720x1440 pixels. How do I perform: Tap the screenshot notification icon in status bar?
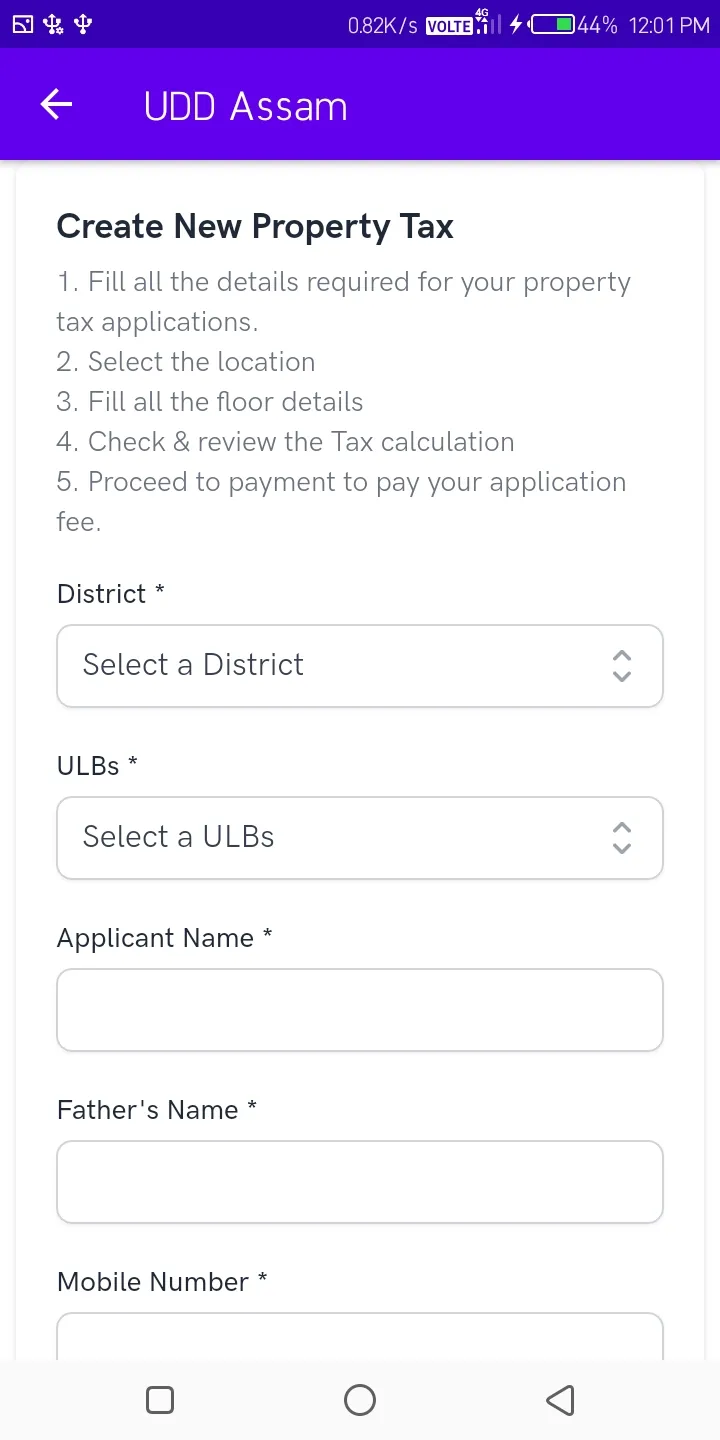tap(23, 25)
